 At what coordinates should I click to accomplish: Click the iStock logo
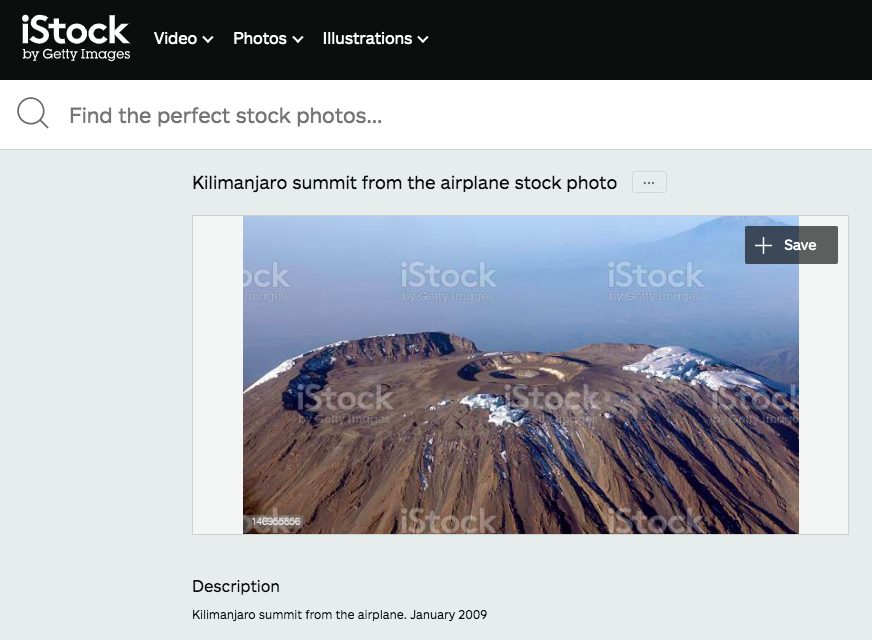coord(76,37)
